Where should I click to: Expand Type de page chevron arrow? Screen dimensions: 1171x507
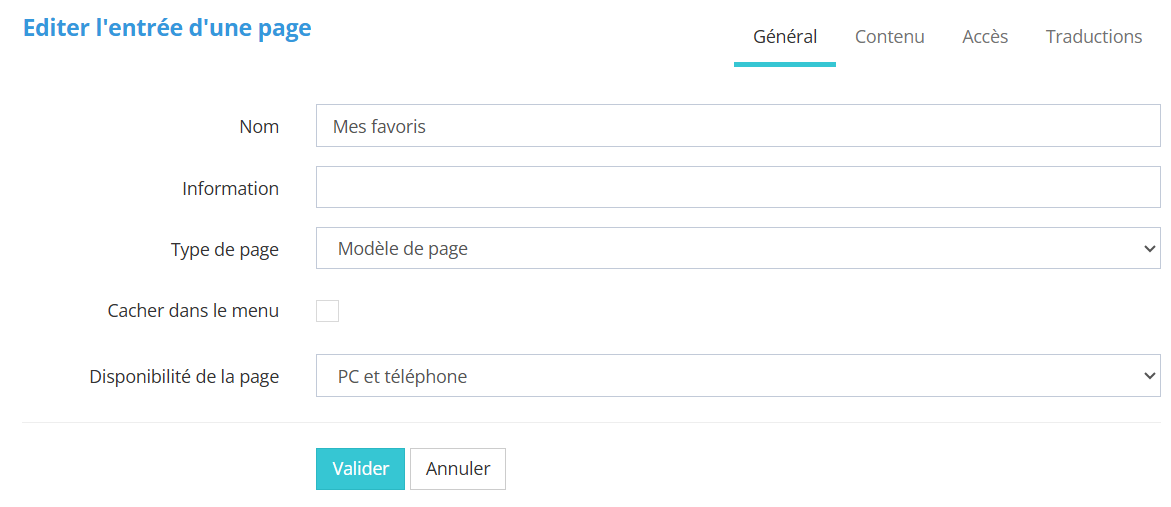click(1149, 249)
